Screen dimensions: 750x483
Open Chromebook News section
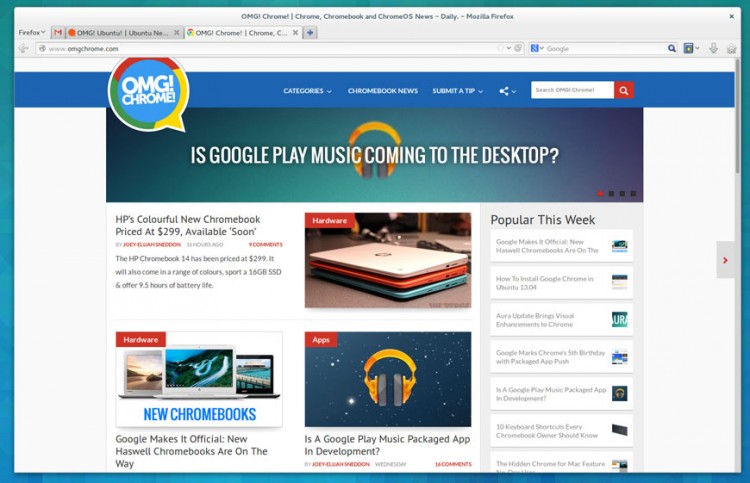[383, 91]
